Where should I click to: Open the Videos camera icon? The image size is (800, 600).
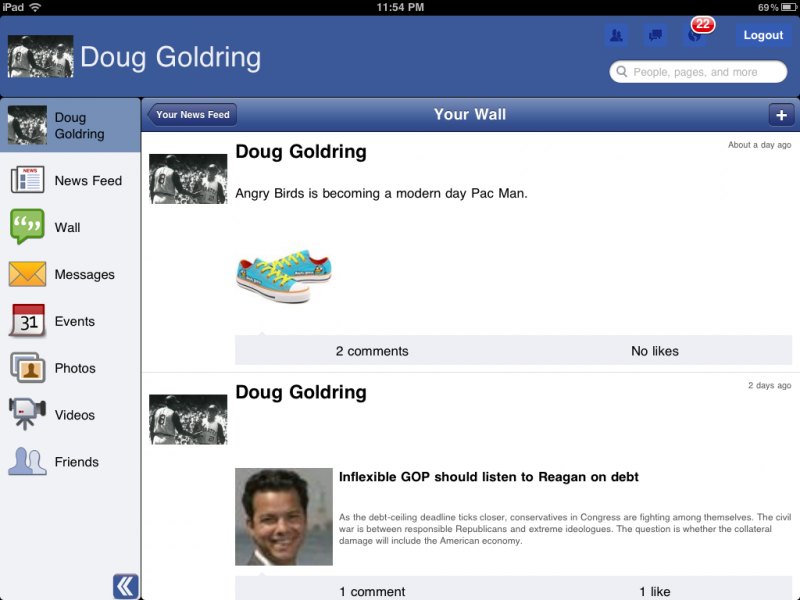(x=27, y=414)
